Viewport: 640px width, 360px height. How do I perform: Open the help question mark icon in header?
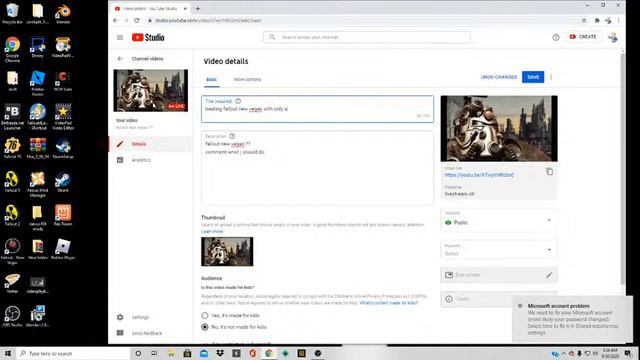click(x=556, y=37)
